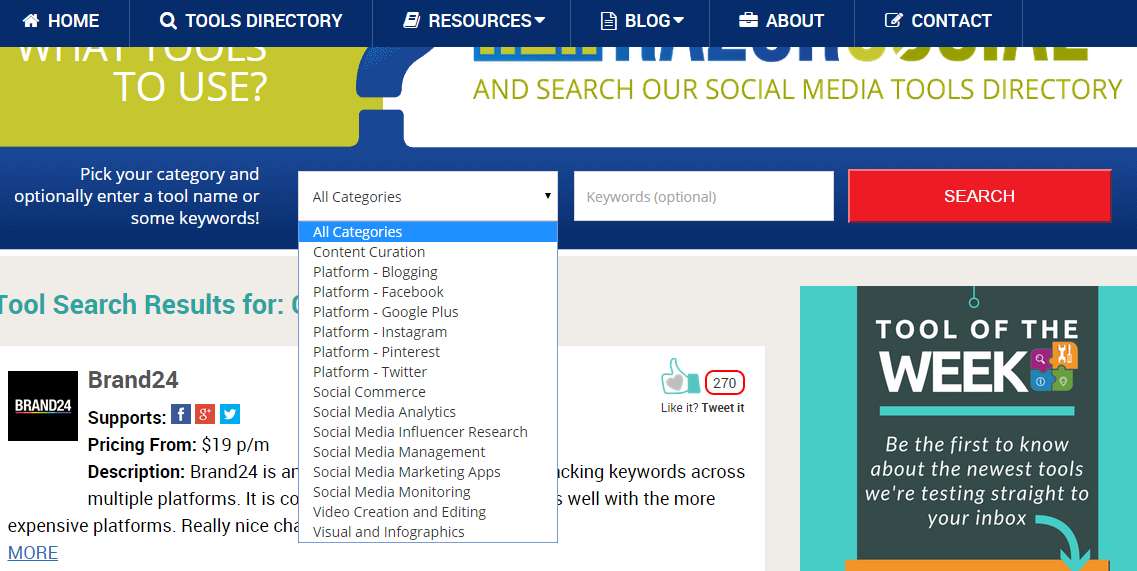This screenshot has height=571, width=1137.
Task: Click the Tools Directory magnifier icon
Action: pos(168,21)
